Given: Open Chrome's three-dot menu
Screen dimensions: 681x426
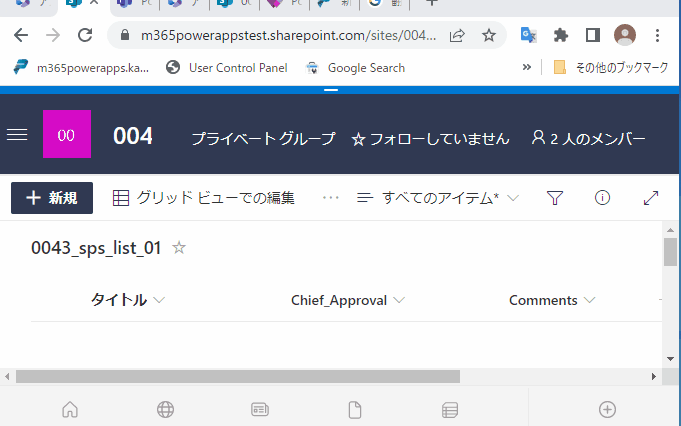Looking at the screenshot, I should 657,35.
